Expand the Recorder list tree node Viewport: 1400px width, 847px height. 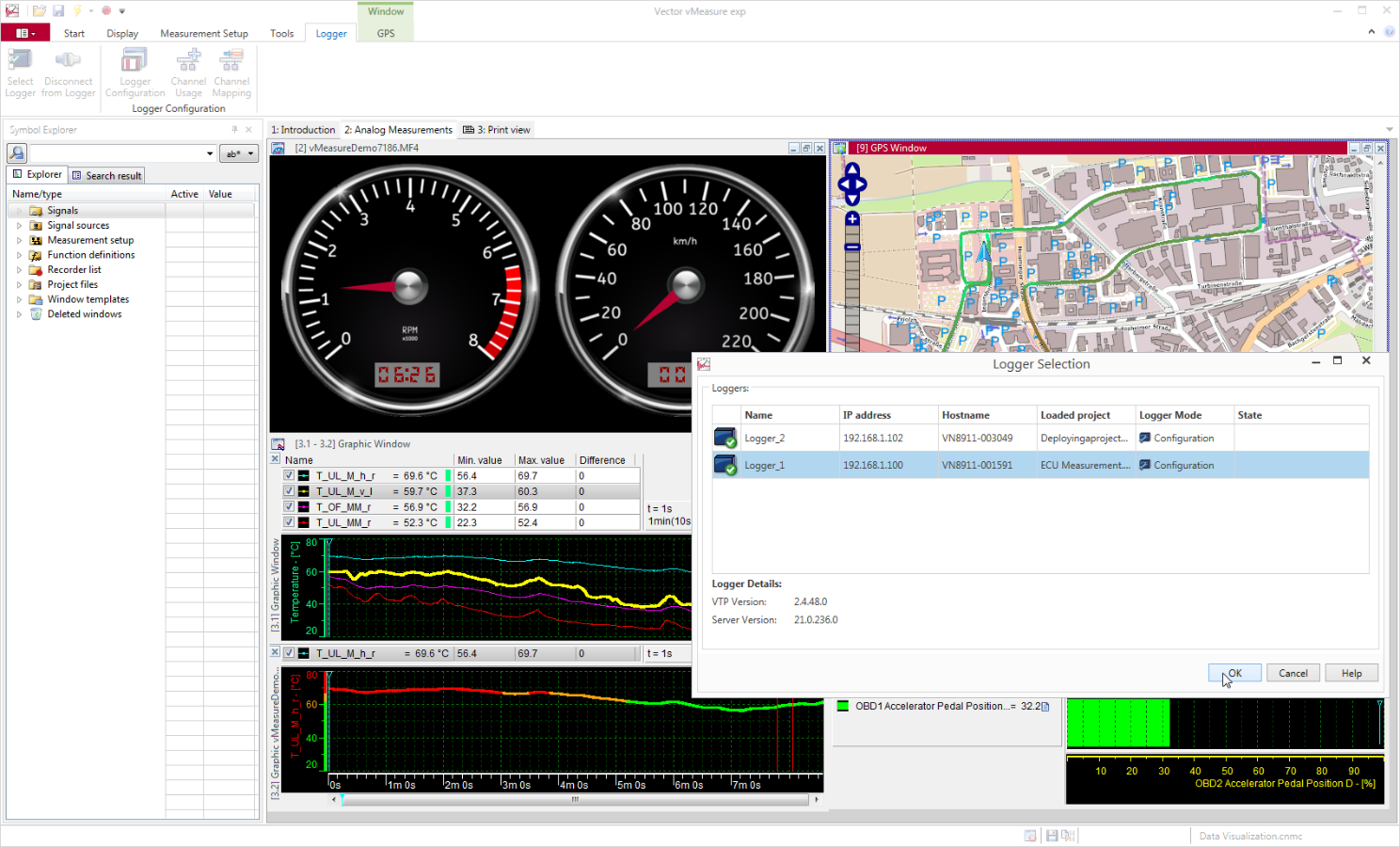click(19, 270)
